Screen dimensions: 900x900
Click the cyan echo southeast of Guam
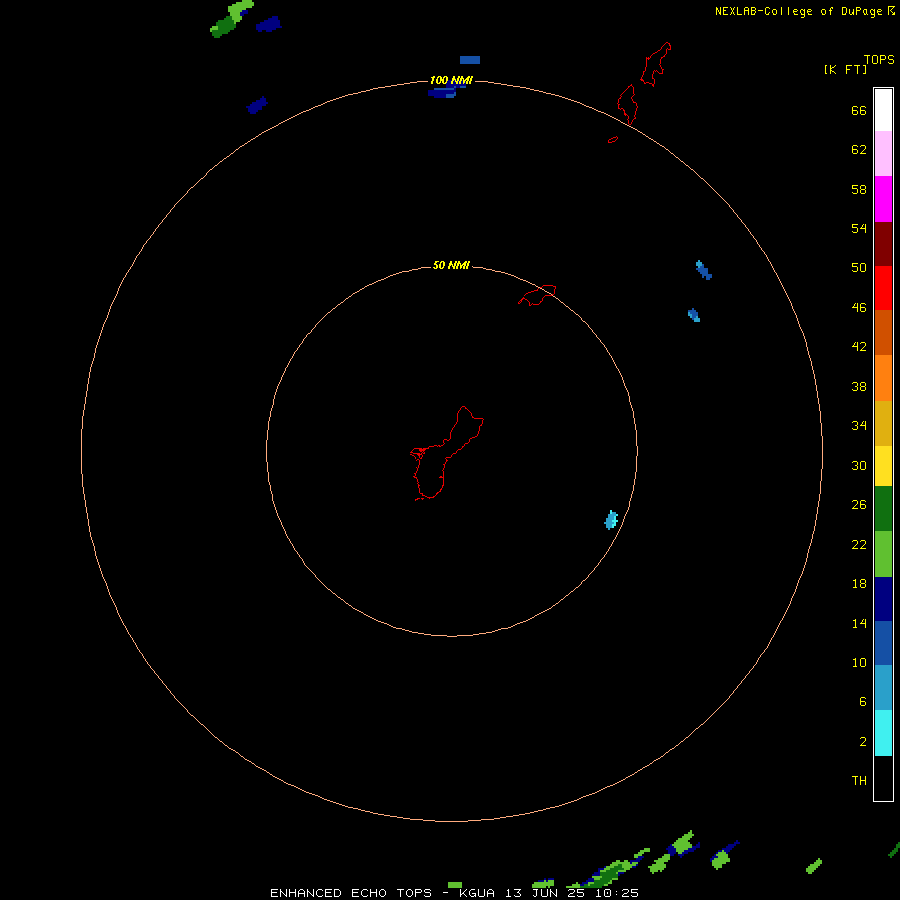coord(611,519)
